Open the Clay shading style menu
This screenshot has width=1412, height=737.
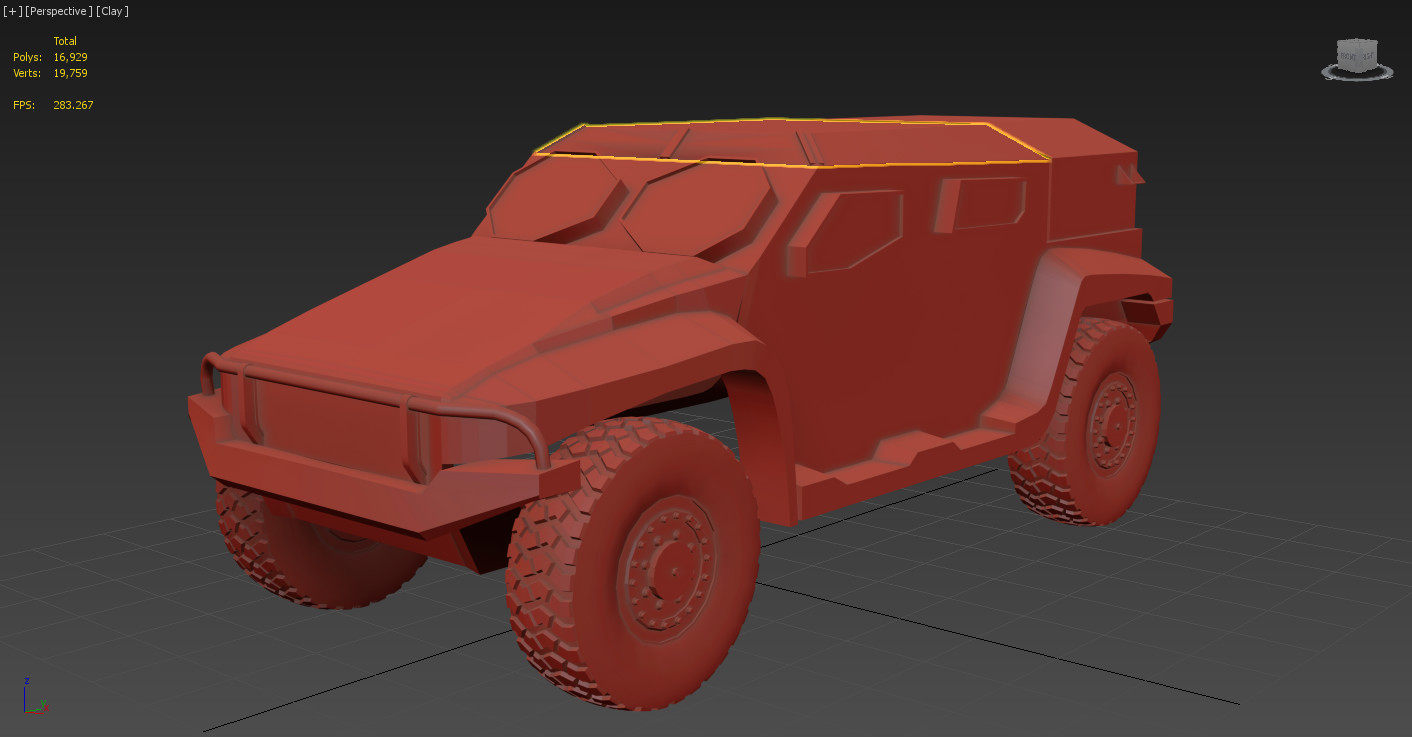point(110,11)
